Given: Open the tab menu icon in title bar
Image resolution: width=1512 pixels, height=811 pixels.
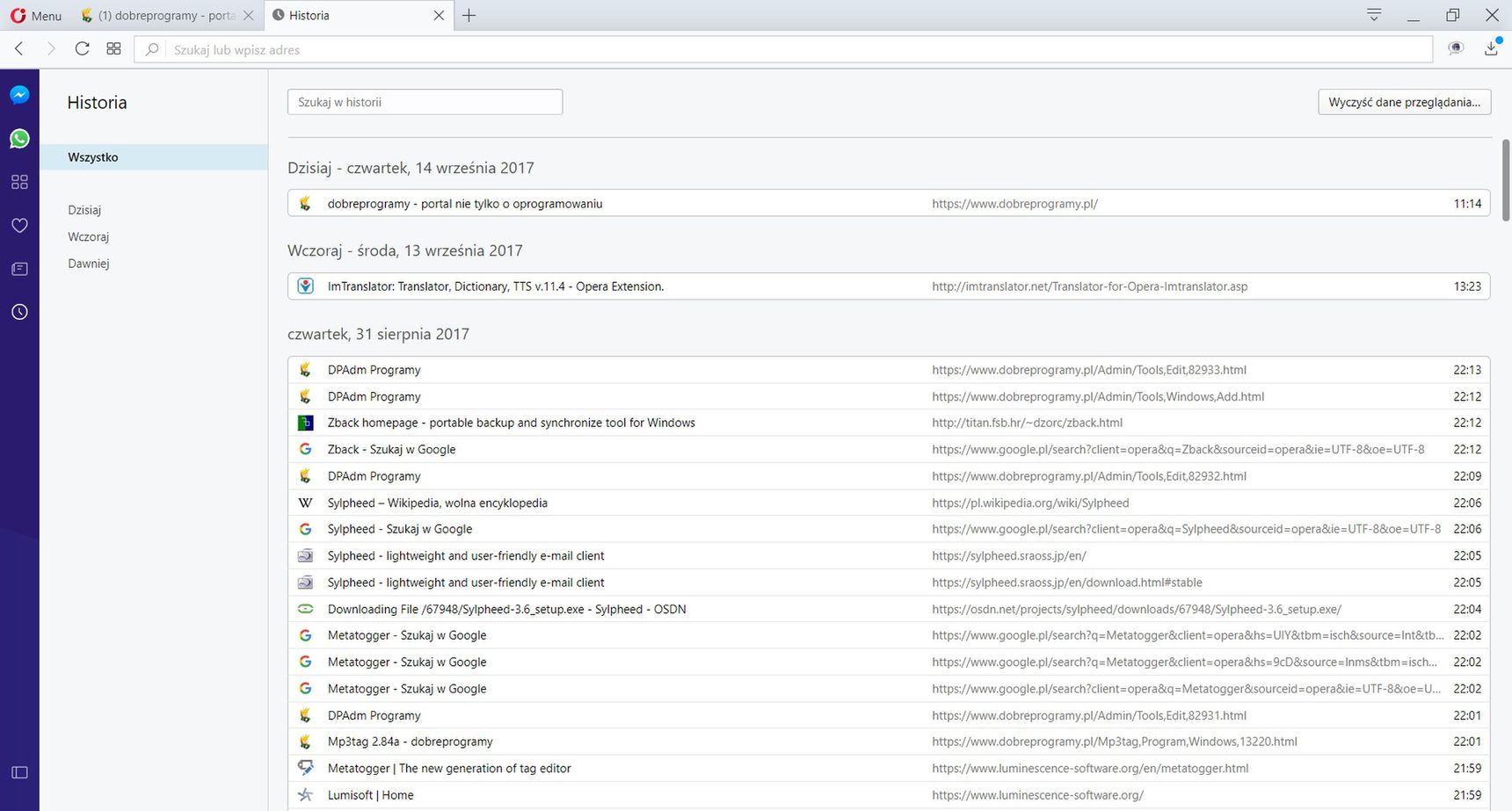Looking at the screenshot, I should coord(1374,14).
